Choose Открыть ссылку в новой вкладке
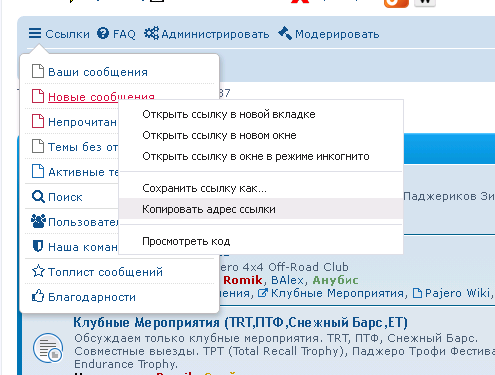This screenshot has height=375, width=495. 261,114
